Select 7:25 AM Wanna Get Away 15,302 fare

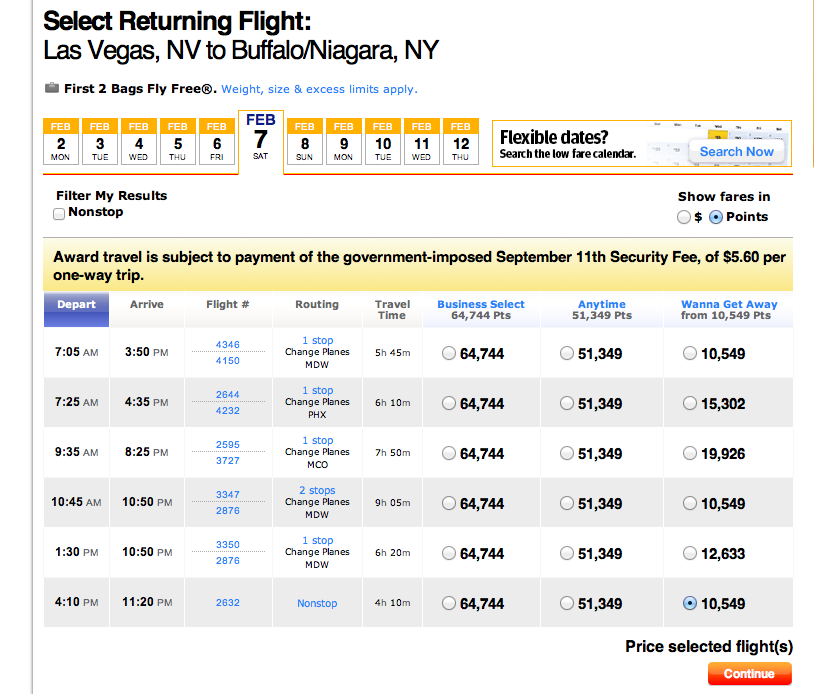click(x=689, y=403)
